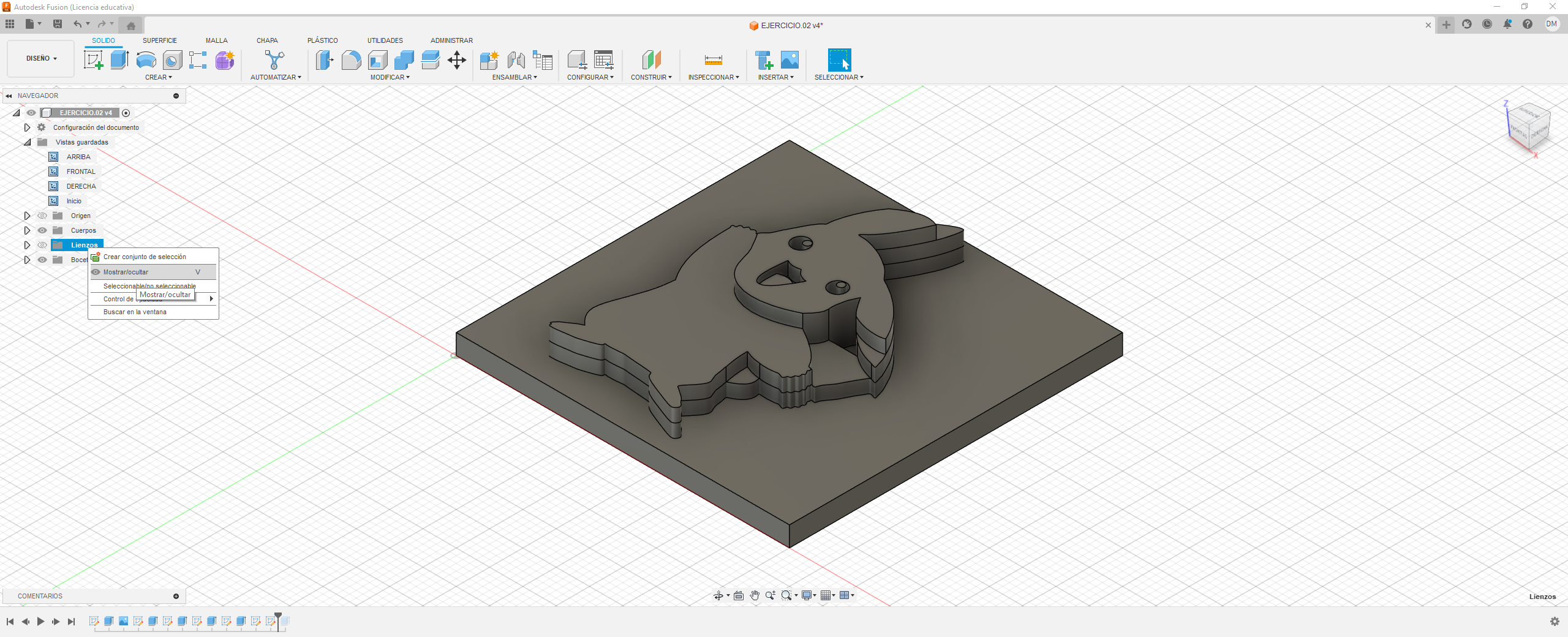The height and width of the screenshot is (637, 1568).
Task: Switch to the SUPERFICIE tab
Action: 160,40
